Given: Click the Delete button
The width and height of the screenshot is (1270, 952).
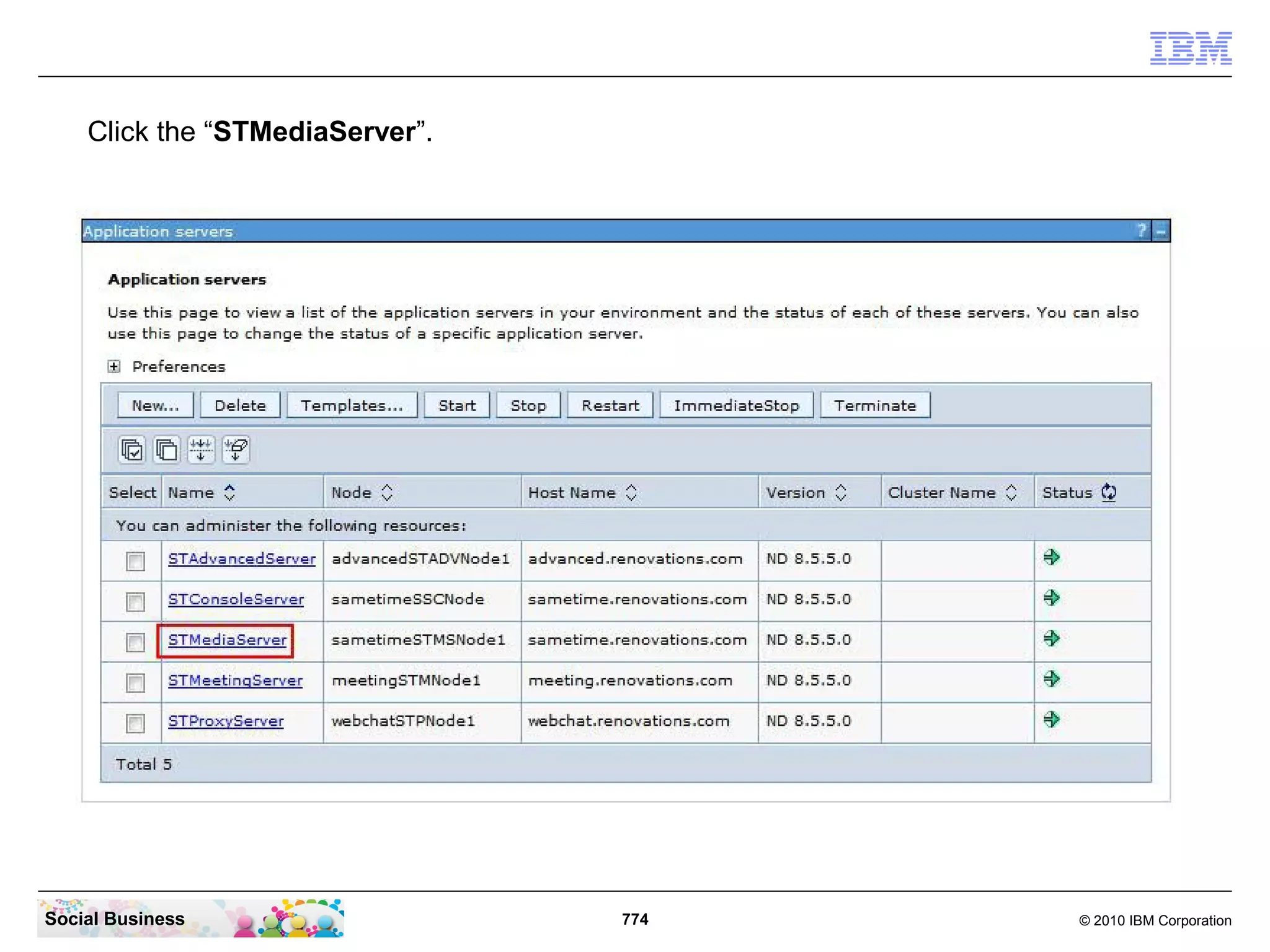Looking at the screenshot, I should (240, 405).
